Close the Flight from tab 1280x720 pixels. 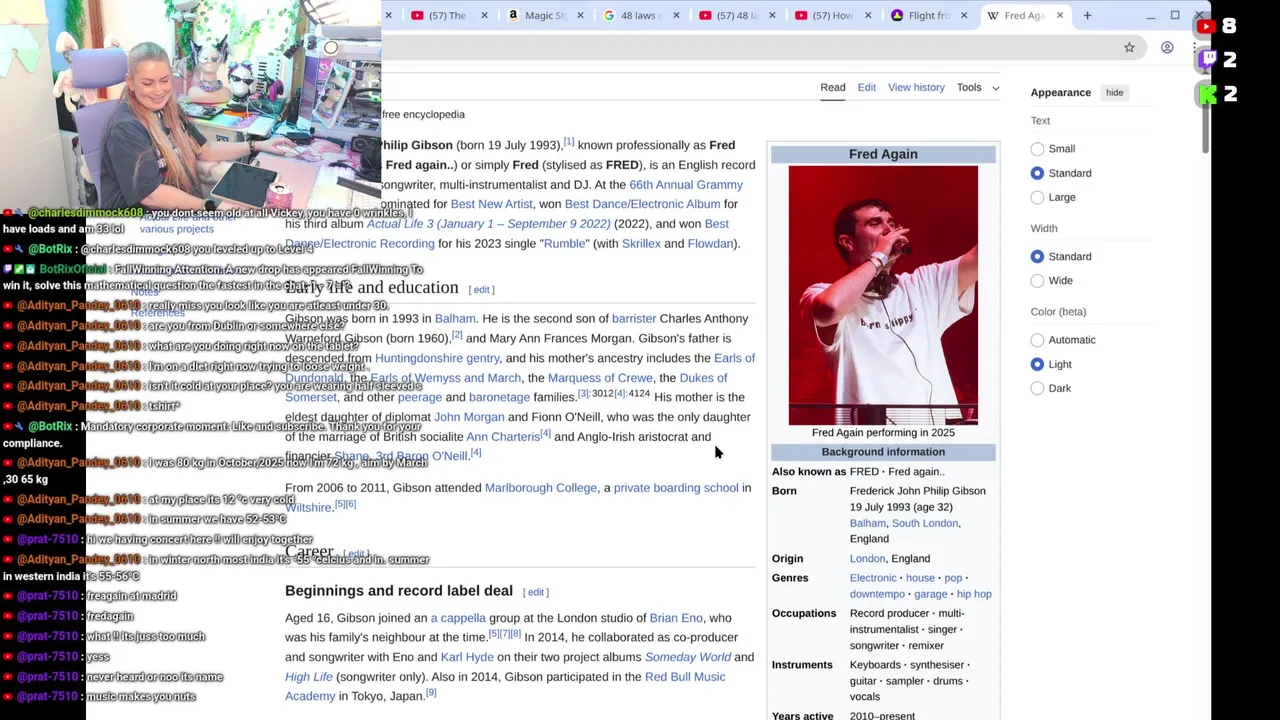(x=964, y=15)
